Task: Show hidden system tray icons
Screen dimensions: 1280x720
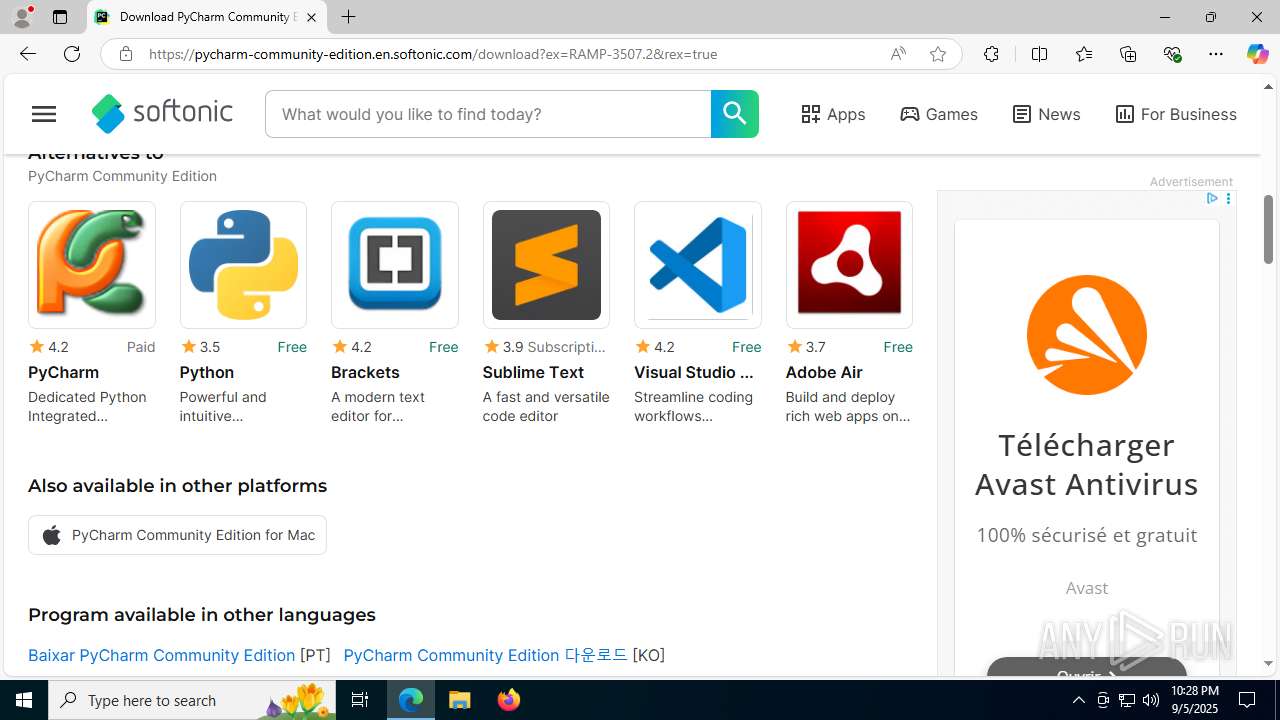Action: coord(1078,700)
